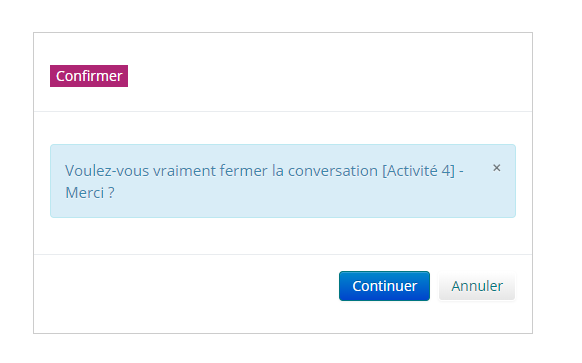Click the 'Merci ?' text in the alert

pos(90,193)
